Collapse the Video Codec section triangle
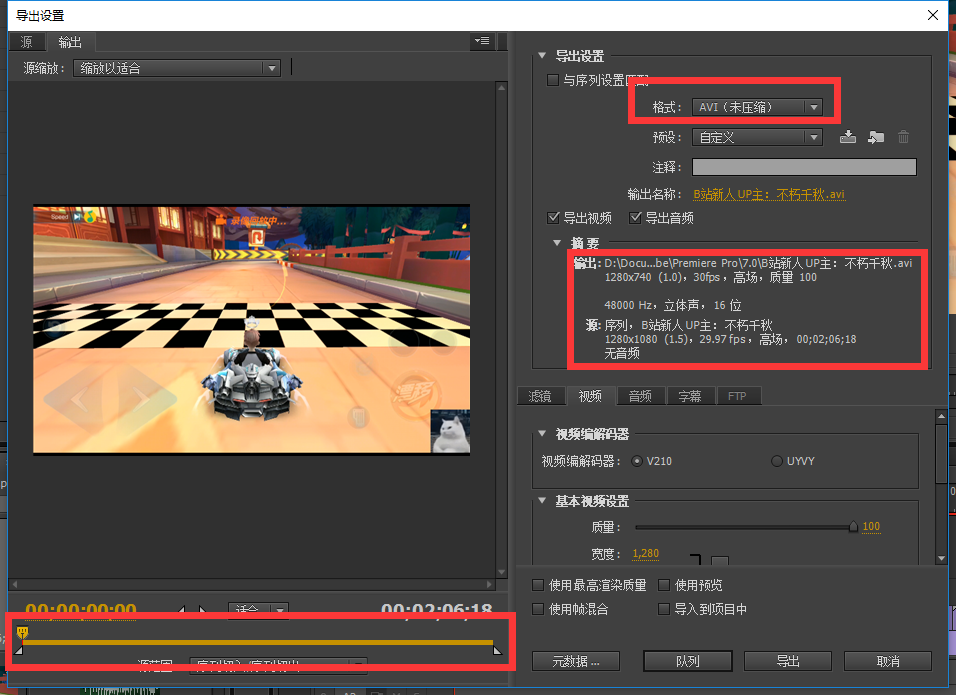The width and height of the screenshot is (956, 695). pyautogui.click(x=542, y=433)
